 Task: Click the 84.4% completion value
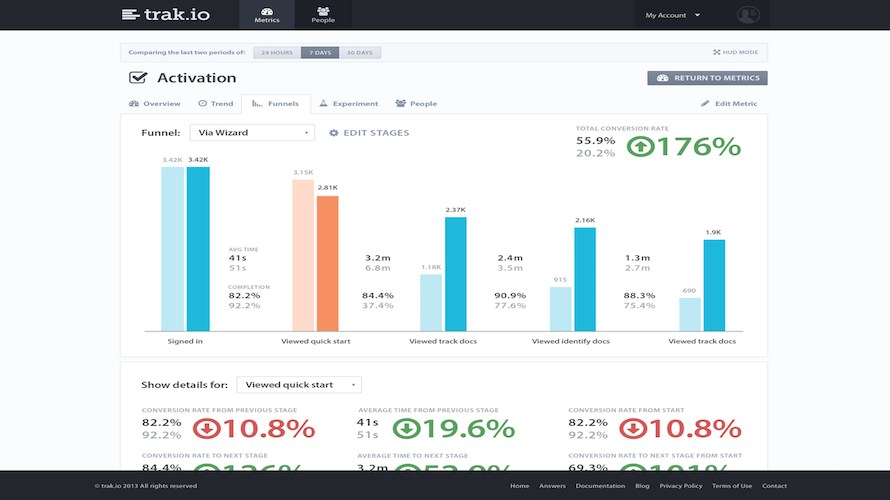[378, 296]
